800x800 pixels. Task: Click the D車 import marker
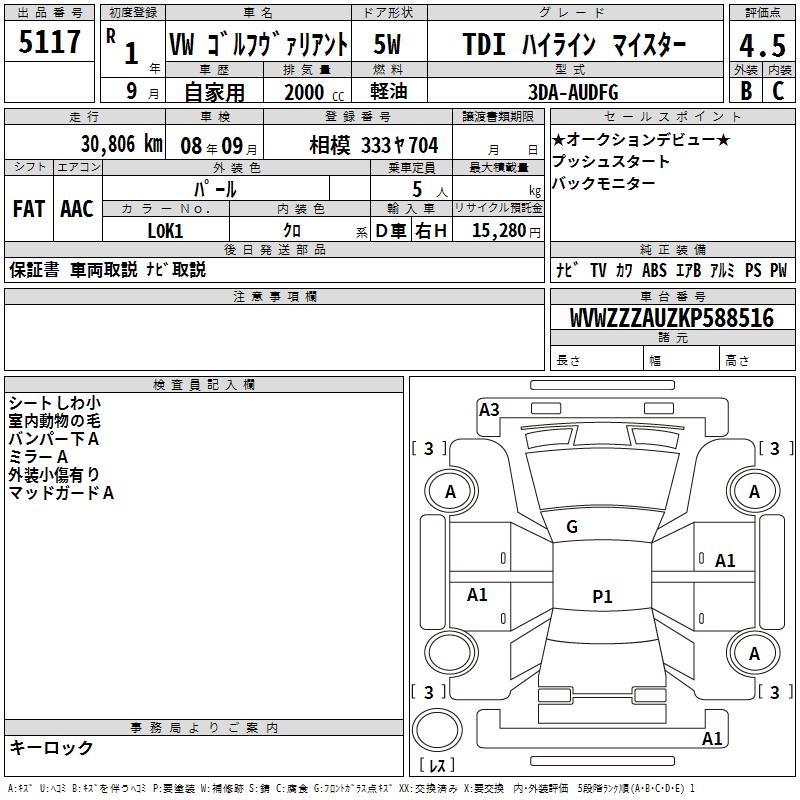[x=391, y=231]
